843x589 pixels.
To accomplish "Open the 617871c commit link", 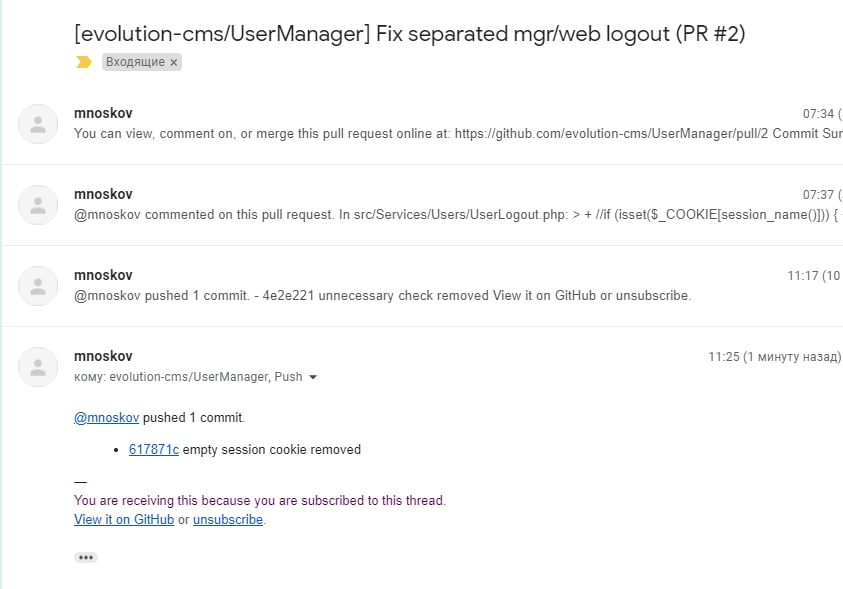I will click(154, 449).
